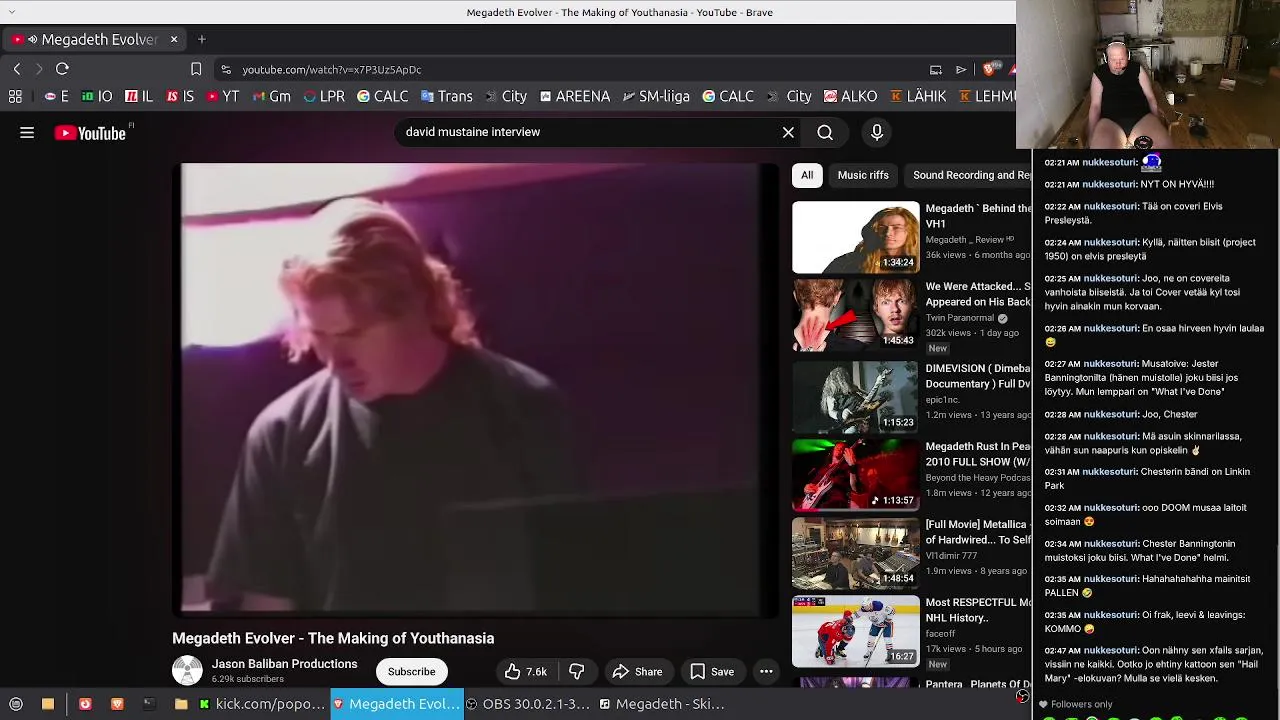Launch Brave from the taskbar launcher
The image size is (1280, 720).
117,704
